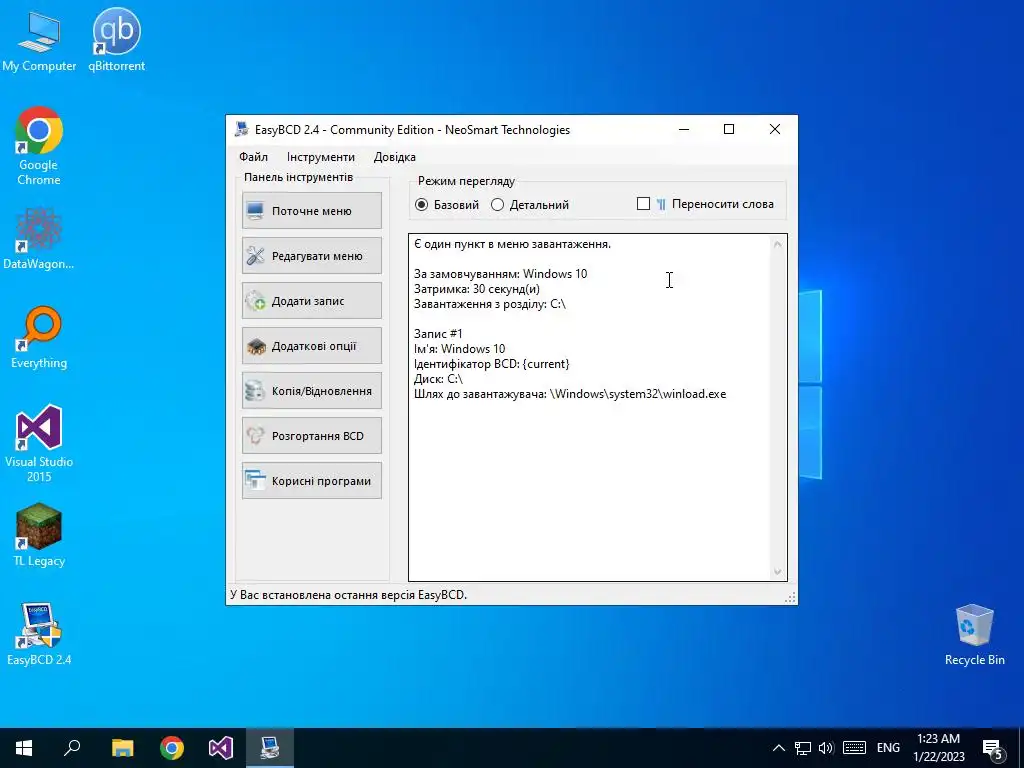Click the EasyBCD title bar app icon
The height and width of the screenshot is (768, 1024).
click(x=242, y=129)
